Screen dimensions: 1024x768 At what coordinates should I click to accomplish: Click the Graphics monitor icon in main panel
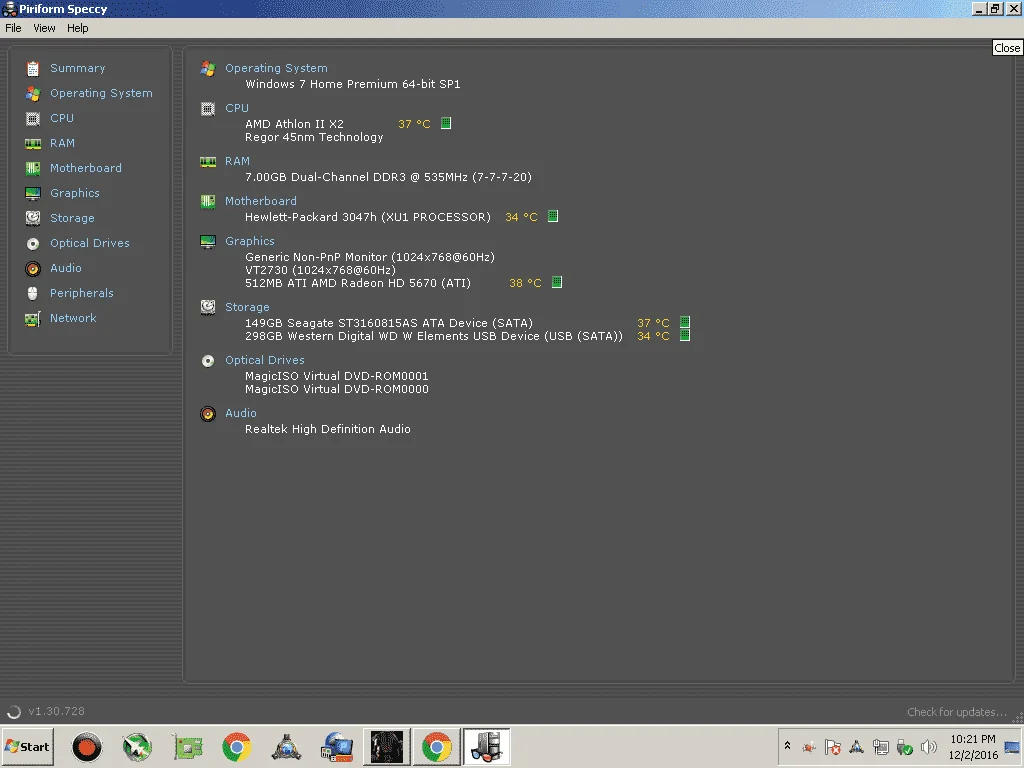click(x=208, y=242)
